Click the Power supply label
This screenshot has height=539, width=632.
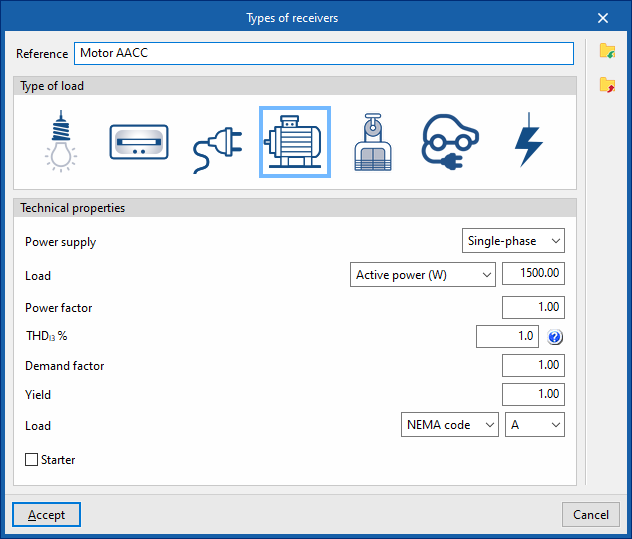(x=60, y=242)
